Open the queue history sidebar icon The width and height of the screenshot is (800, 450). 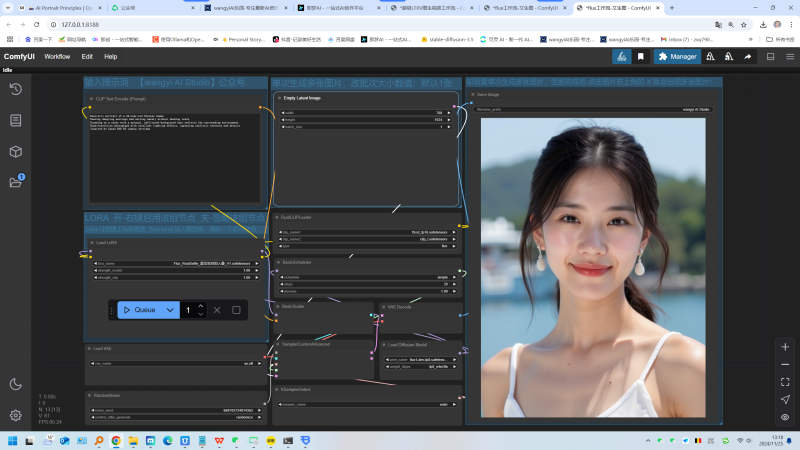(x=16, y=89)
